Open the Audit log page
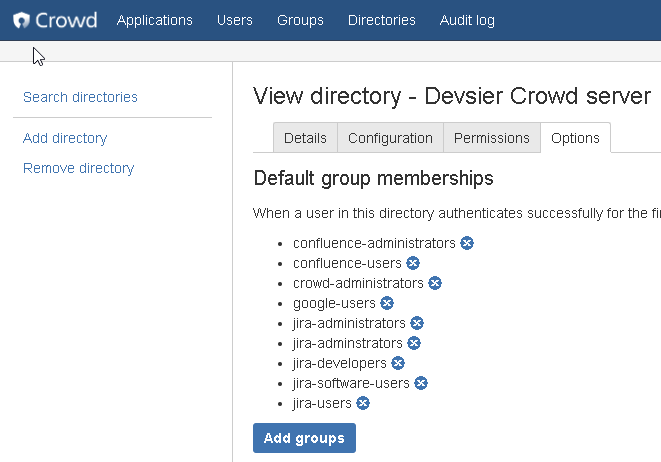 point(467,20)
